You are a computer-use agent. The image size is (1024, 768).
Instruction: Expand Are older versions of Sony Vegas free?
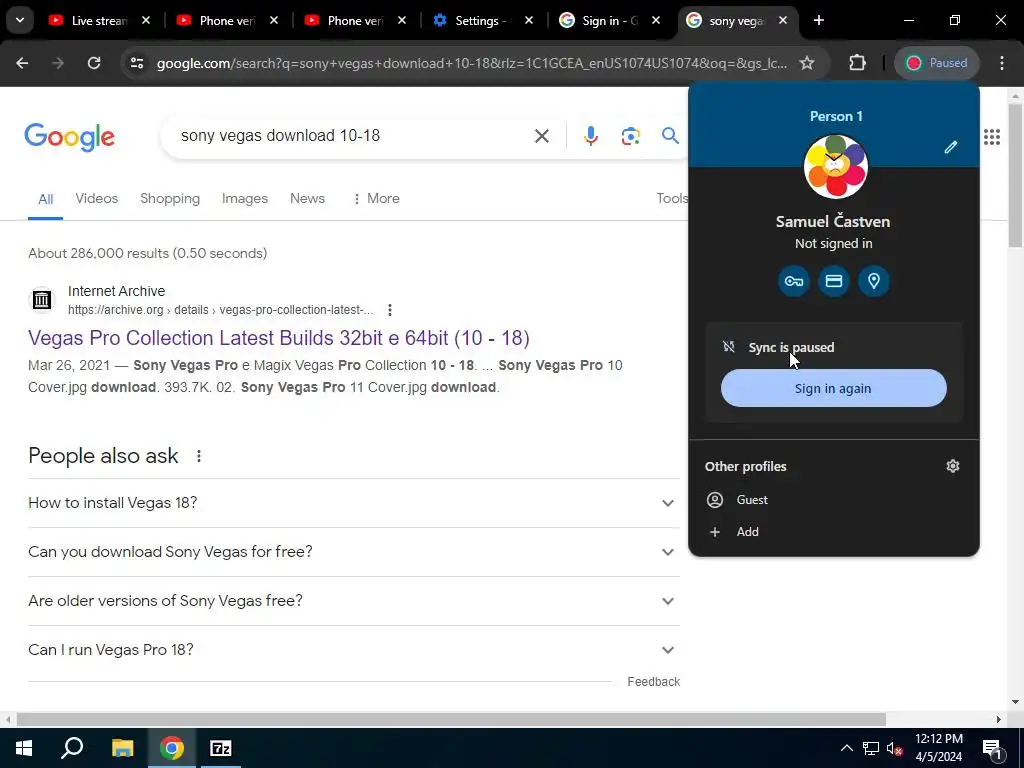[353, 601]
